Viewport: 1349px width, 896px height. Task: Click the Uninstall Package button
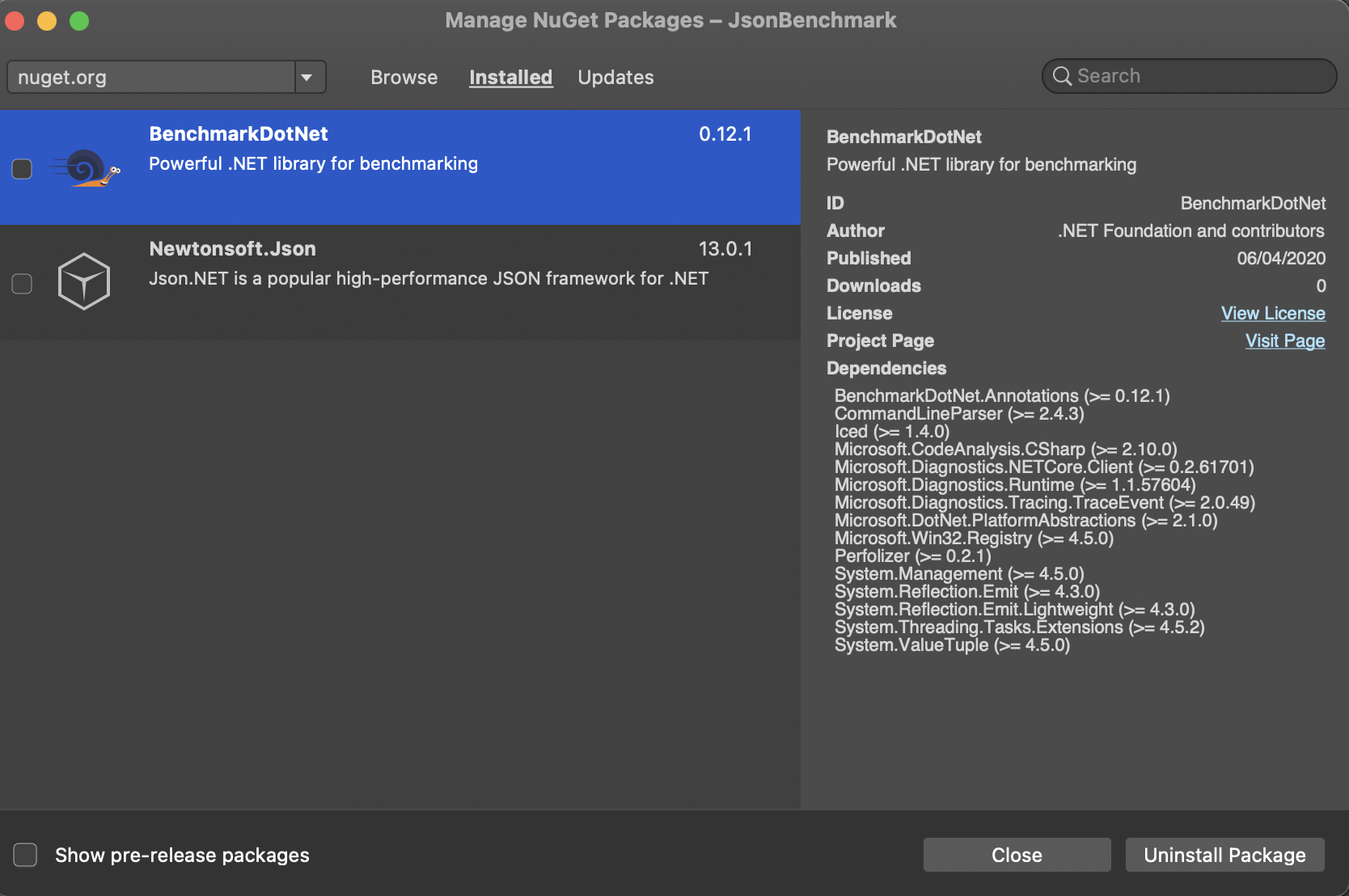(x=1224, y=855)
